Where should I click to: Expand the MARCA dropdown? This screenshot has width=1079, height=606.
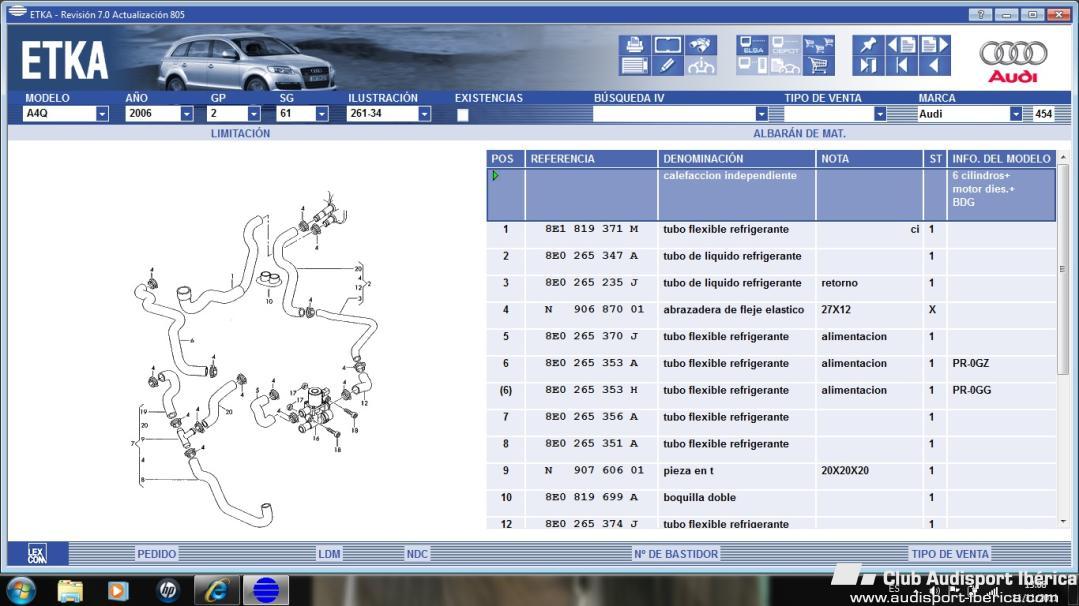[1016, 114]
